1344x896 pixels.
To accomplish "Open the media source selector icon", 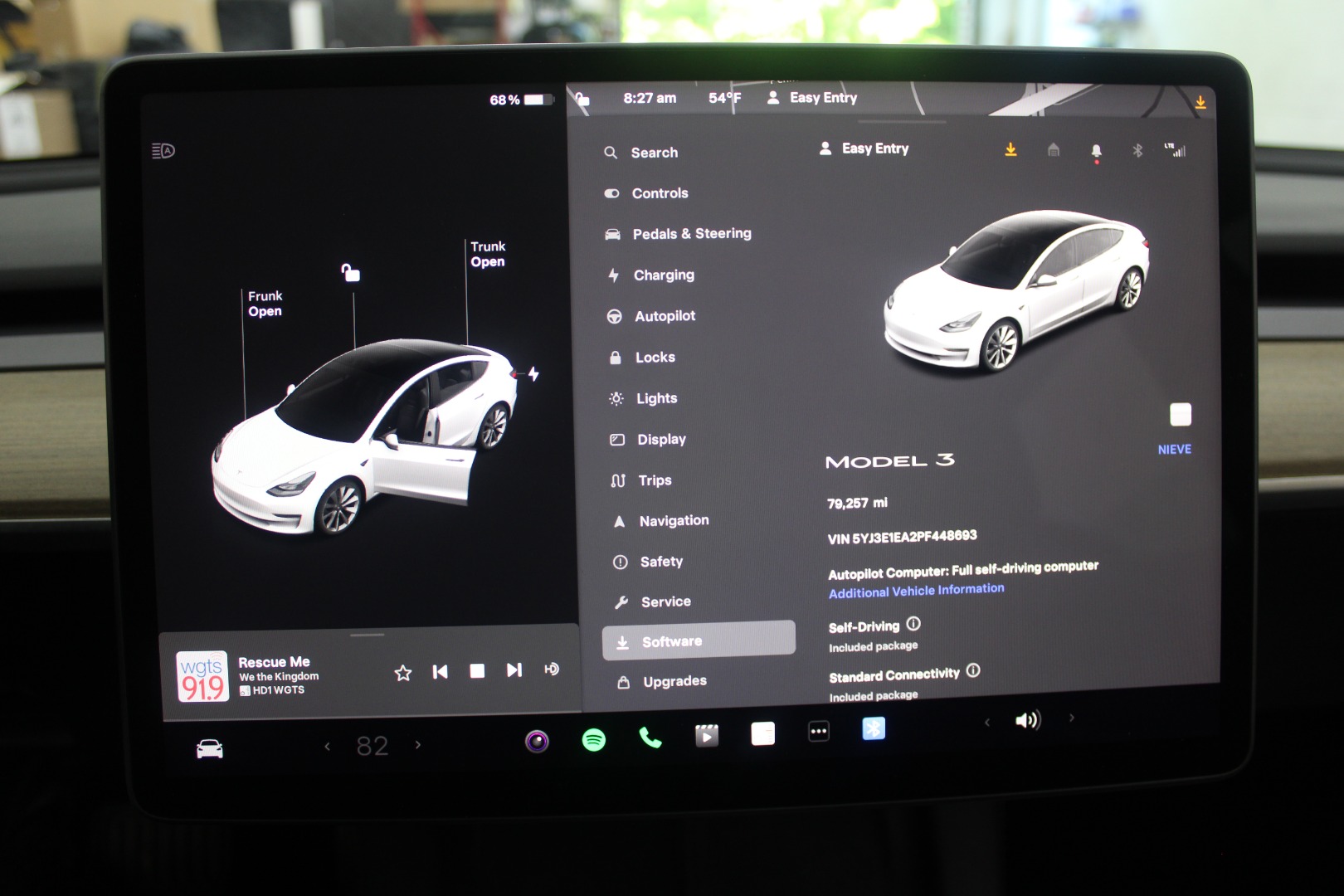I will (552, 669).
